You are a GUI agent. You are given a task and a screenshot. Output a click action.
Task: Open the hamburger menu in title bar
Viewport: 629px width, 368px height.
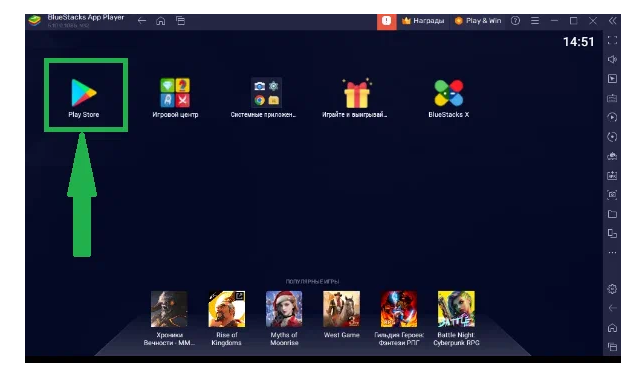(535, 21)
